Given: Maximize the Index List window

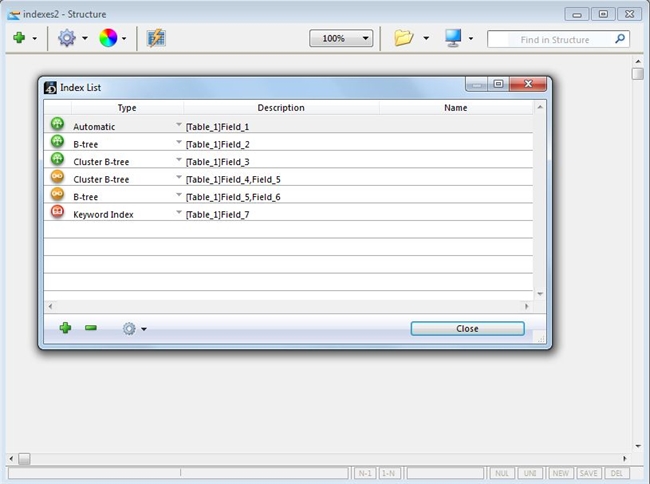Looking at the screenshot, I should pyautogui.click(x=498, y=84).
